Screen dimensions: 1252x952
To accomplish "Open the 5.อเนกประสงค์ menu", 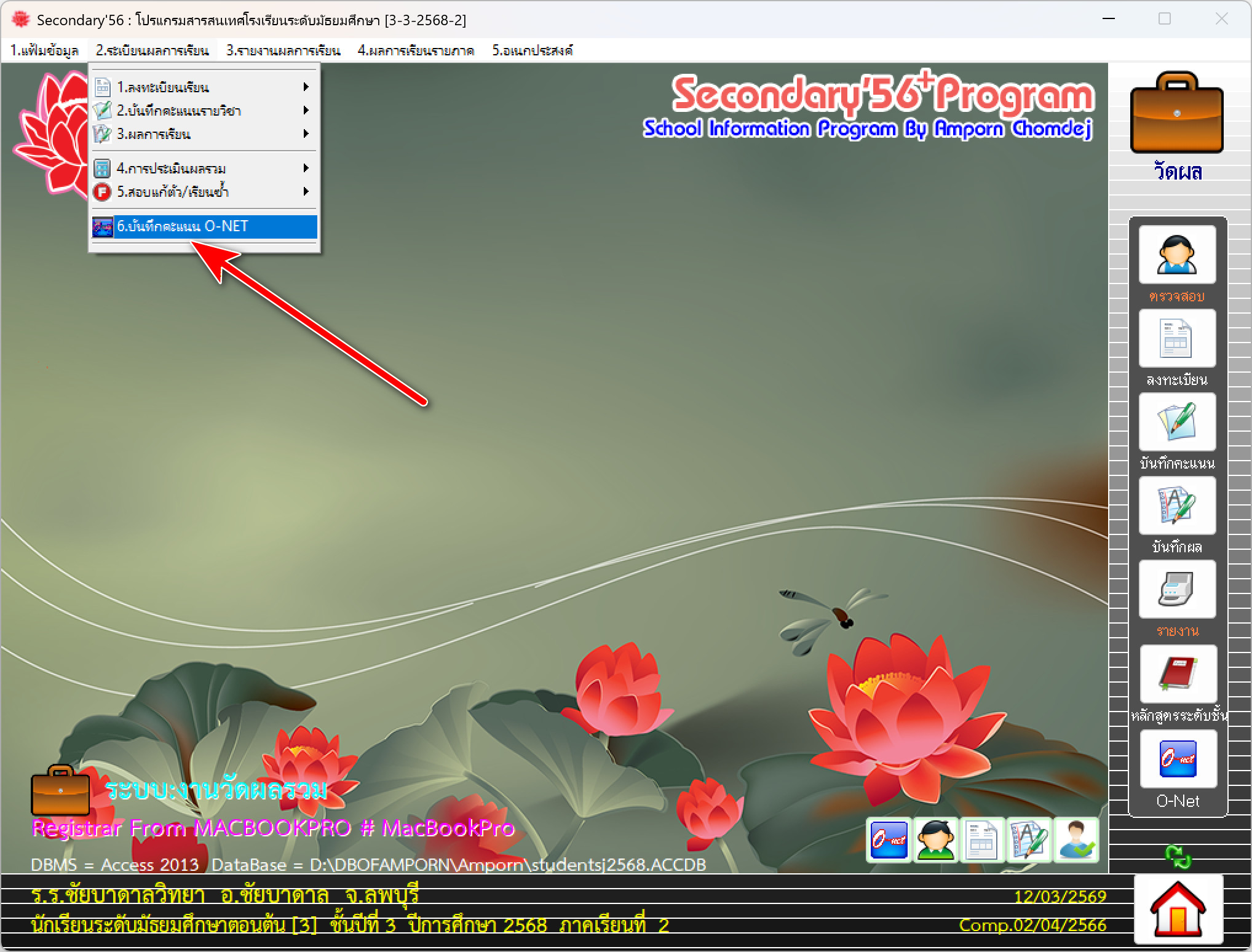I will 532,50.
